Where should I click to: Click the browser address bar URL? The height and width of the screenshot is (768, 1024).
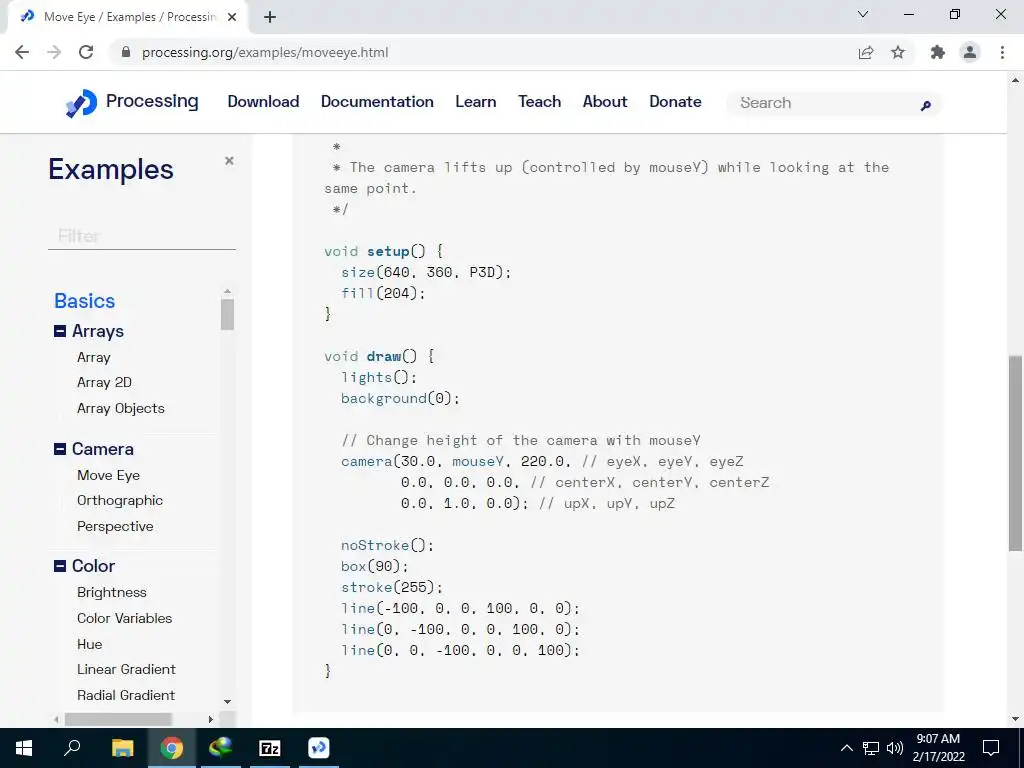tap(265, 52)
